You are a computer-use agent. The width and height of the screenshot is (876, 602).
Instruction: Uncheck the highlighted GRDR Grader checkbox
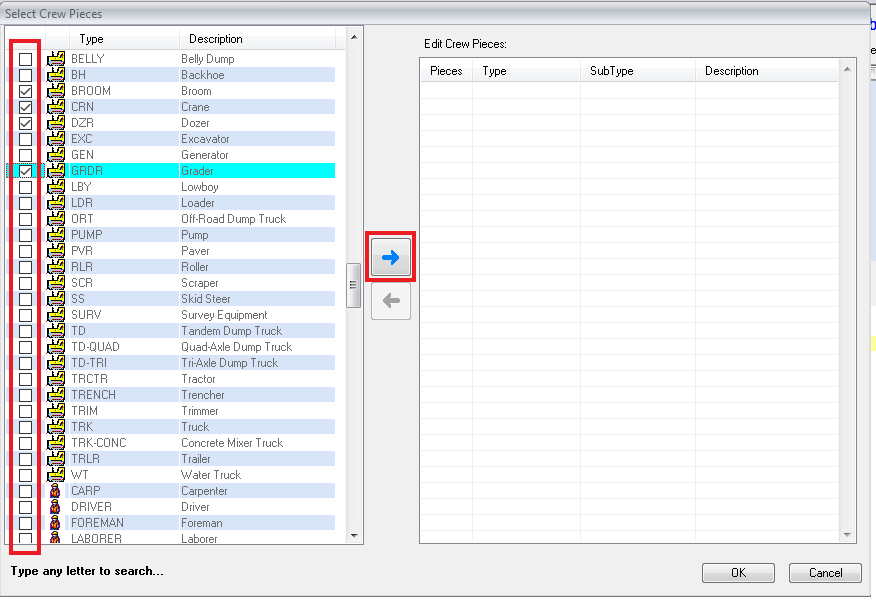point(25,170)
